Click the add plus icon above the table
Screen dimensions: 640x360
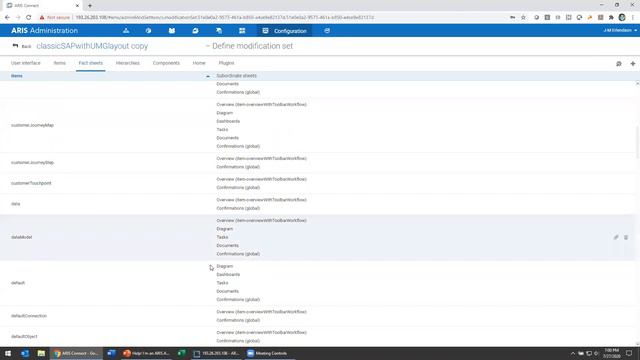pyautogui.click(x=633, y=64)
